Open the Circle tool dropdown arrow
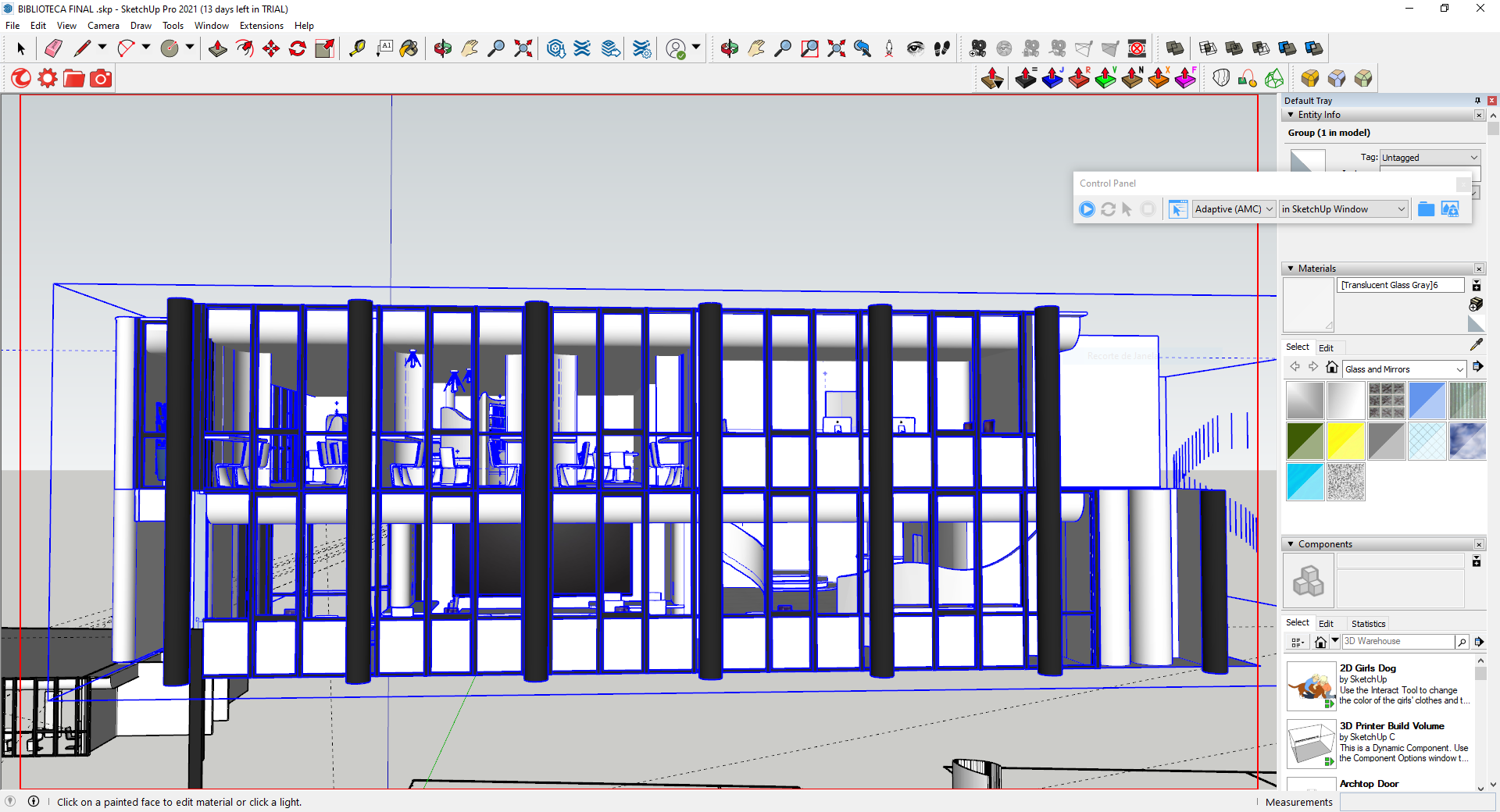Screen dimensions: 1500x812 pyautogui.click(x=189, y=48)
